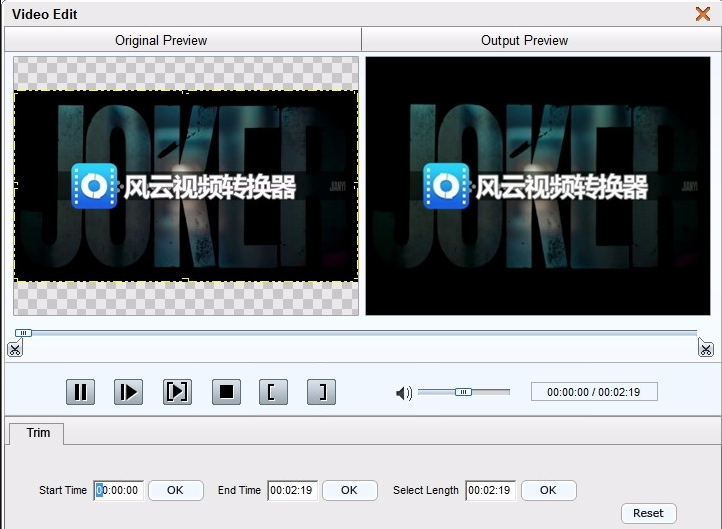This screenshot has width=722, height=529.
Task: Confirm Select Length with its OK button
Action: tap(548, 490)
